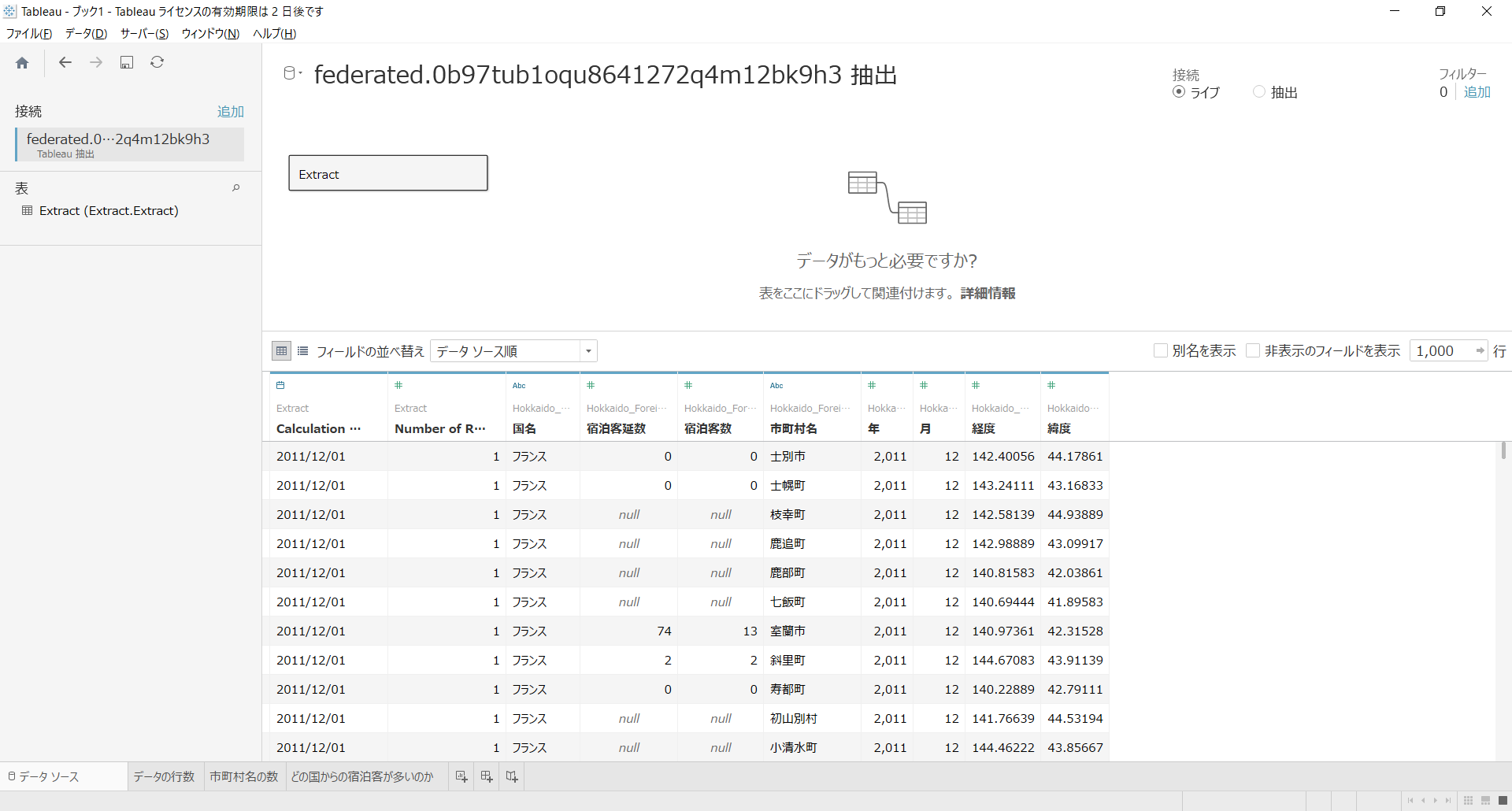Viewport: 1512px width, 811px height.
Task: Save the workbook with the save icon
Action: click(x=127, y=62)
